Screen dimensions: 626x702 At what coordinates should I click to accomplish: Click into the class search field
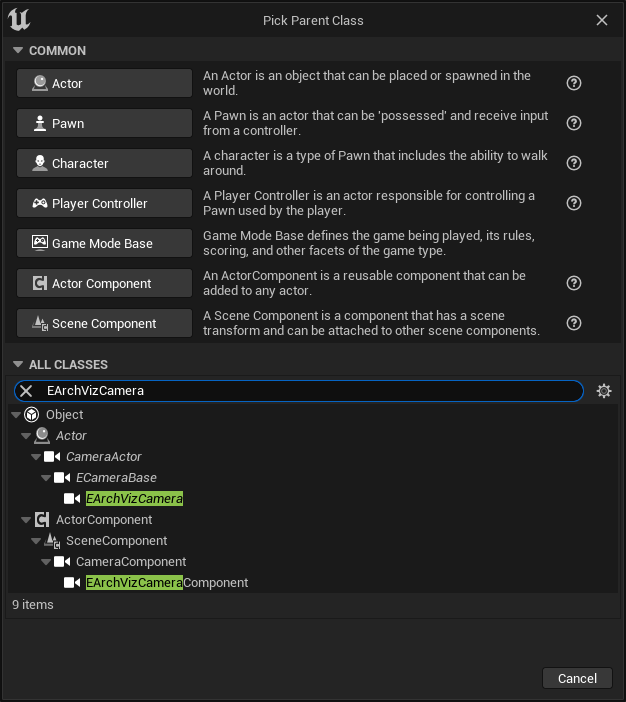click(x=300, y=391)
